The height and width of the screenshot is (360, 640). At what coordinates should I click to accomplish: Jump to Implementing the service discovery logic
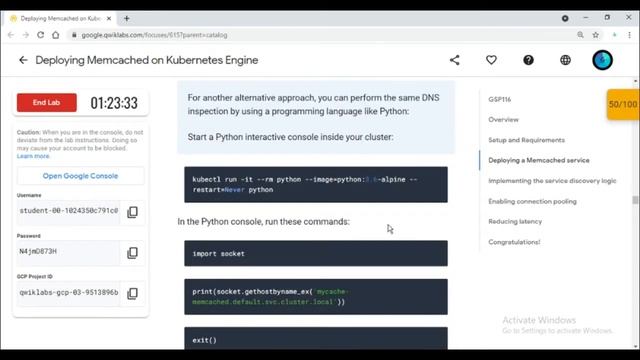tap(552, 181)
